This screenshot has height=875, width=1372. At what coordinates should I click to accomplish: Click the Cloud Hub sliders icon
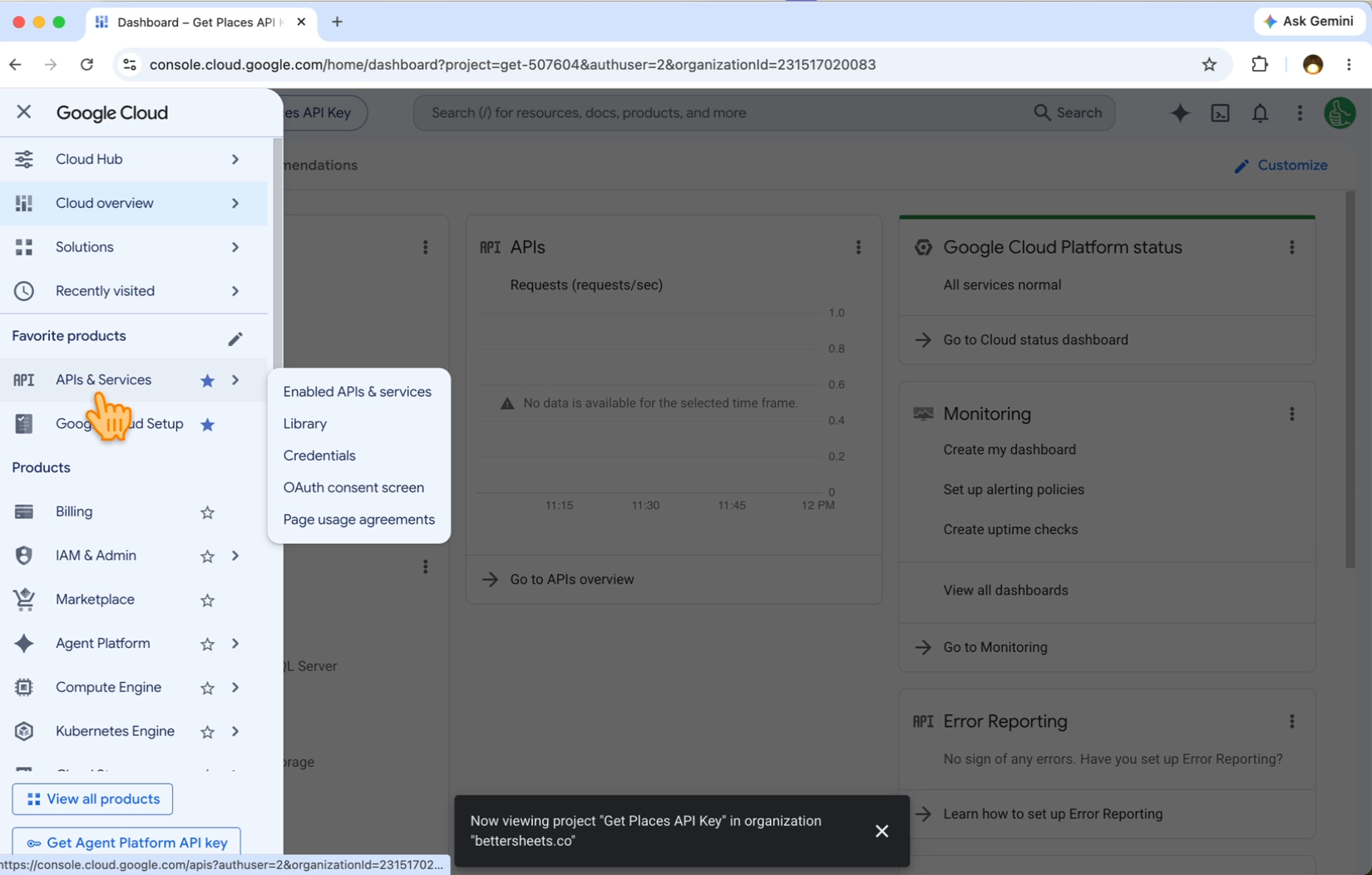tap(24, 159)
